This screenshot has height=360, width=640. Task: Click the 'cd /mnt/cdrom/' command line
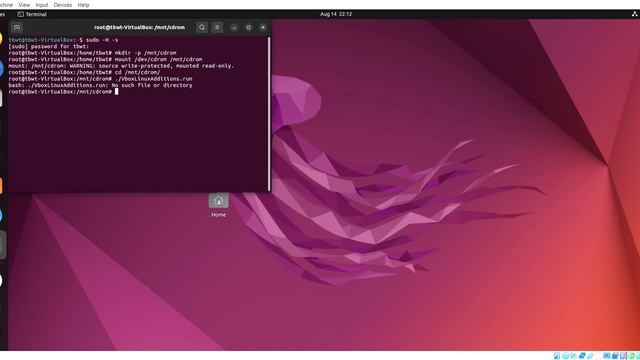[84, 73]
